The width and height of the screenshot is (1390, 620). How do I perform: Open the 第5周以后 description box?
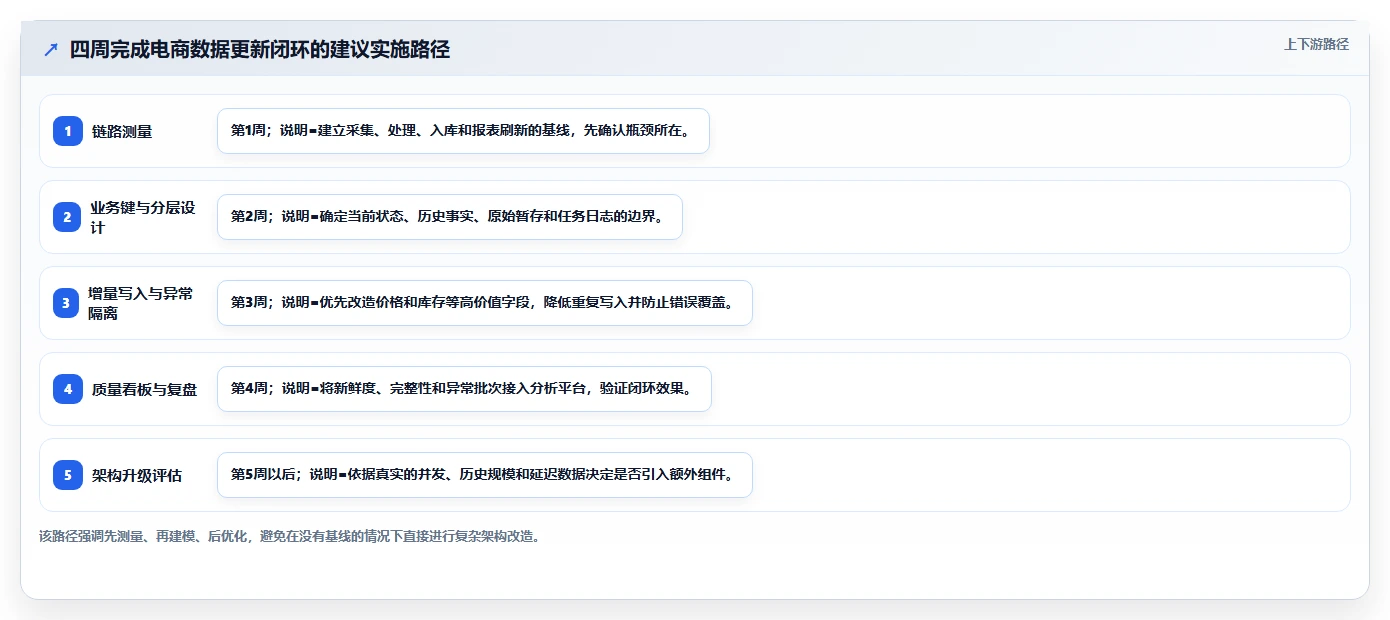pos(484,475)
